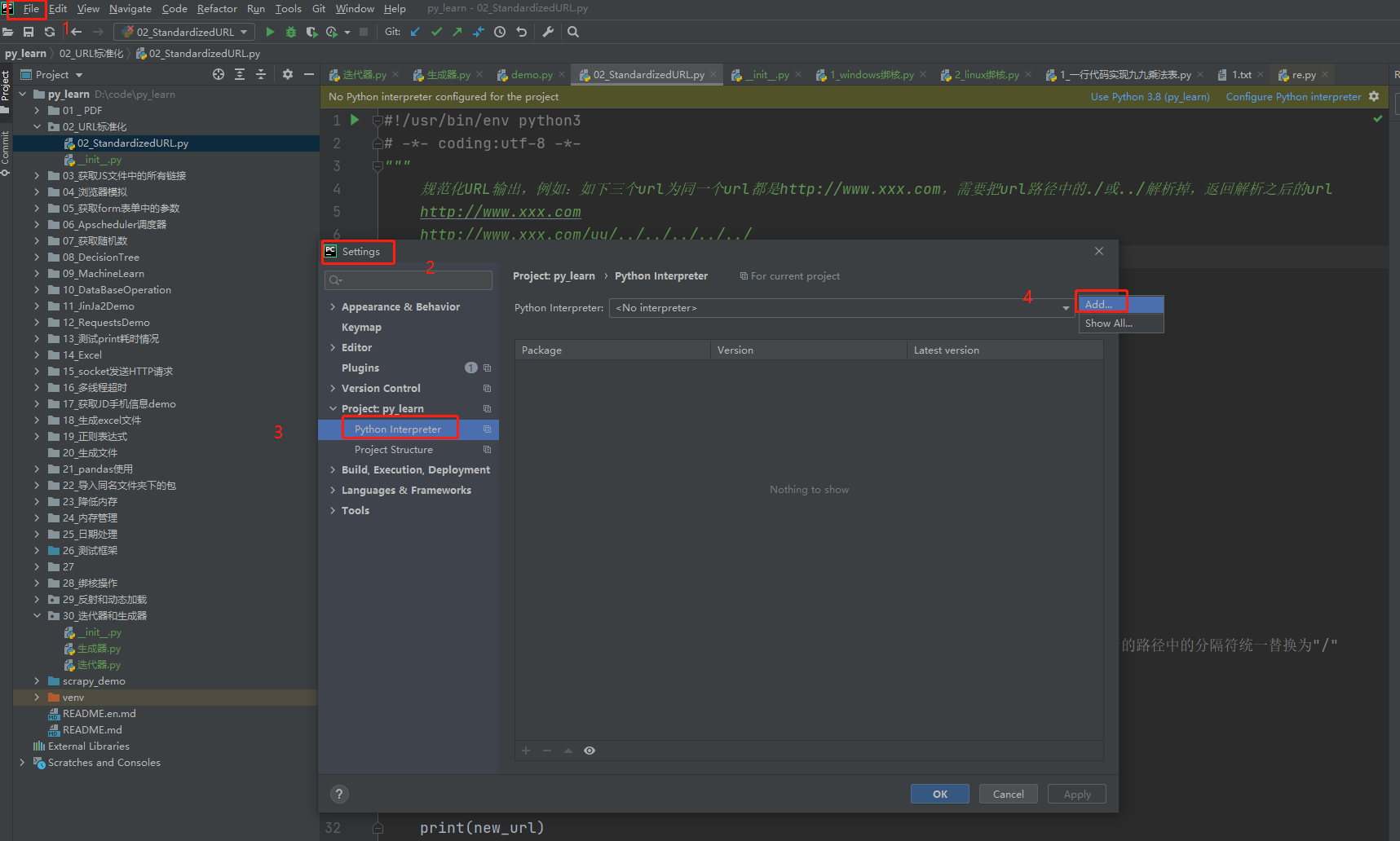Click the Profile run icon
1400x841 pixels.
coord(332,32)
